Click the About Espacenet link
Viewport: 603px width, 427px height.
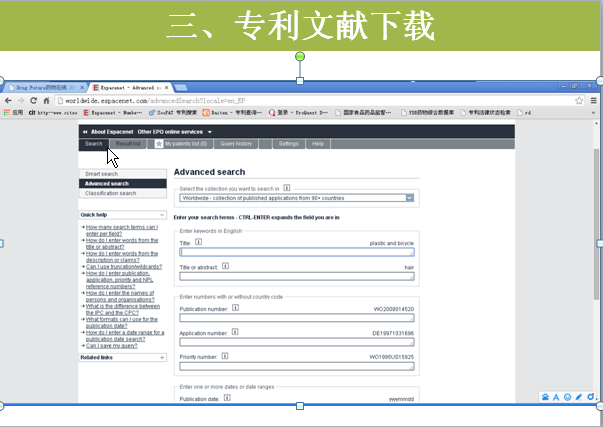(x=112, y=132)
